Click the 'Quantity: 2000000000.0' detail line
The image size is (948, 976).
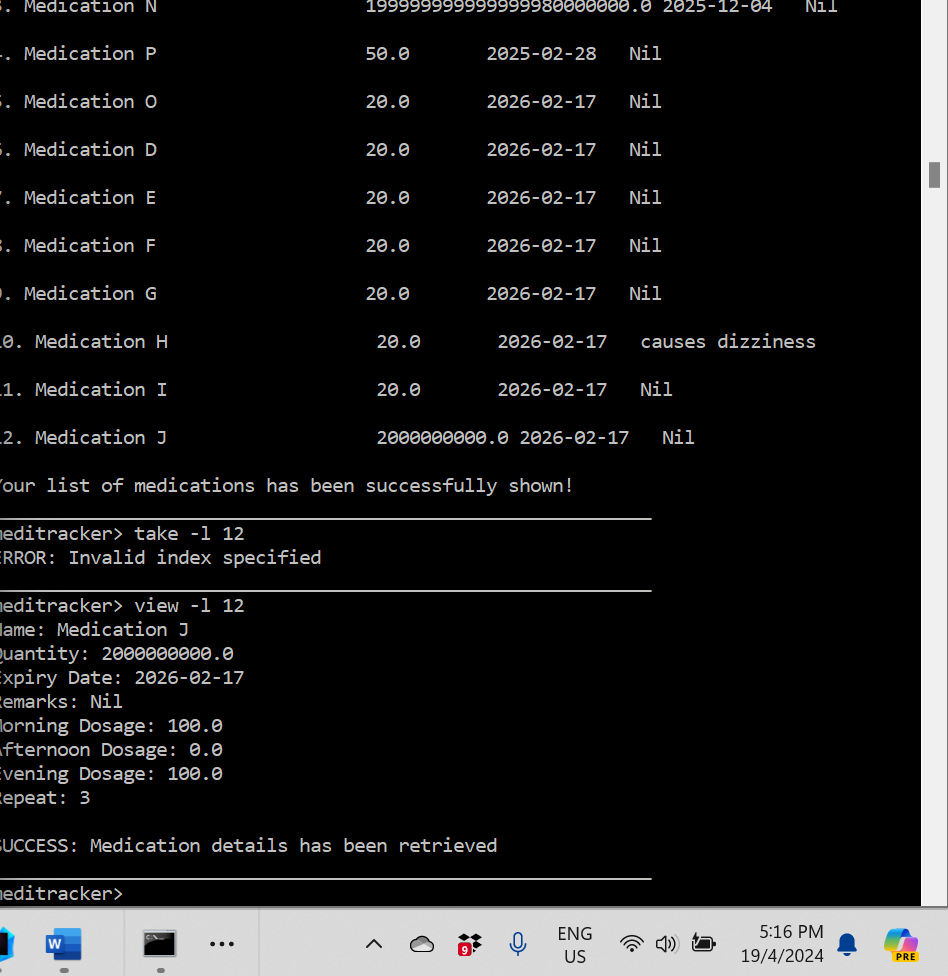point(116,654)
